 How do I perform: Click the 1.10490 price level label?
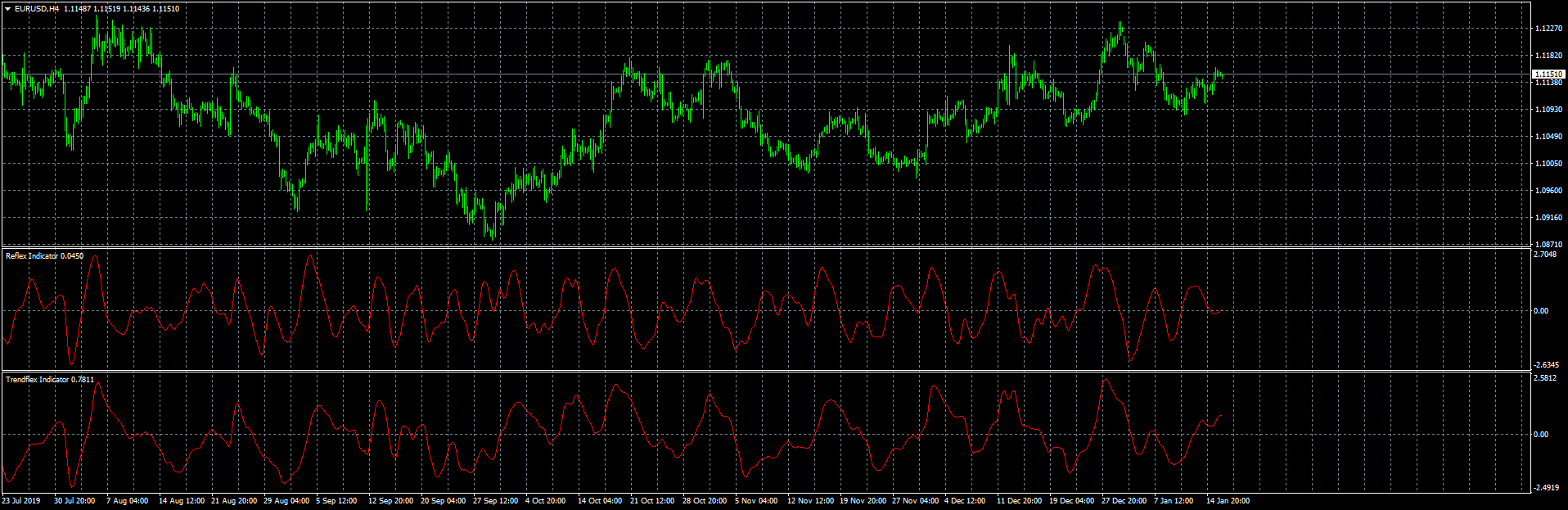1549,137
